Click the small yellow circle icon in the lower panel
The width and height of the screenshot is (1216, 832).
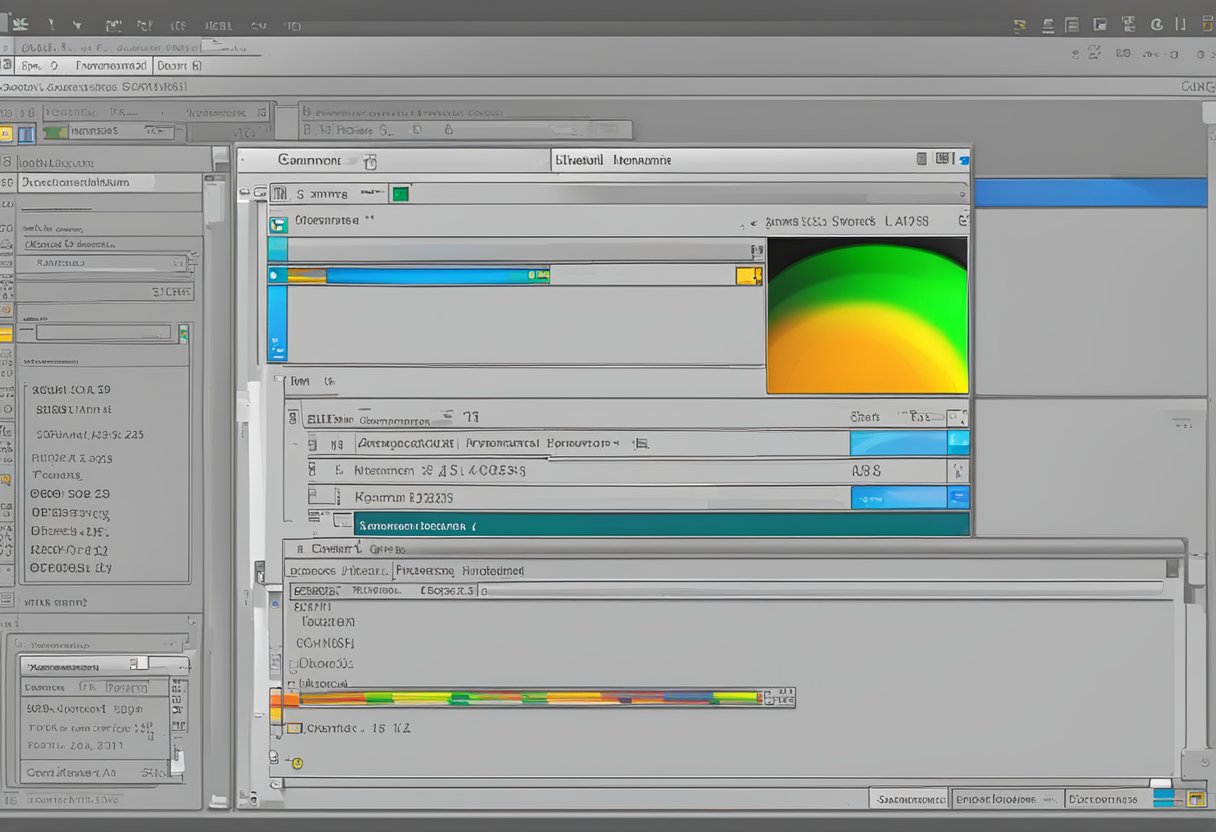pos(296,763)
